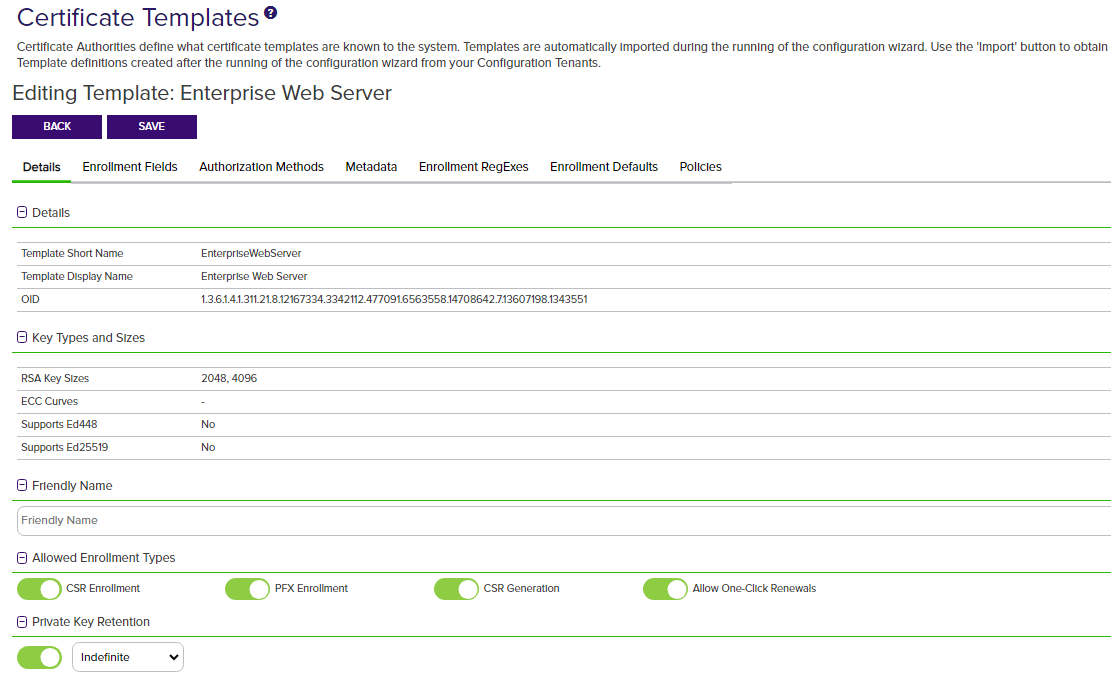The height and width of the screenshot is (676, 1111).
Task: Toggle Allow One-Click Renewals switch
Action: [x=665, y=589]
